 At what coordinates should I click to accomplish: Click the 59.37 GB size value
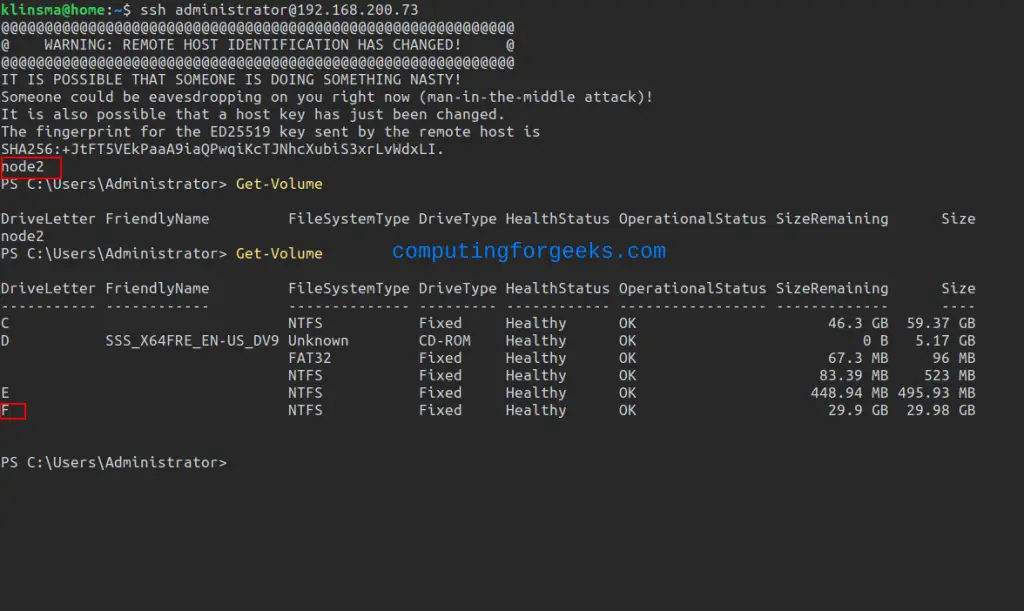pyautogui.click(x=940, y=323)
